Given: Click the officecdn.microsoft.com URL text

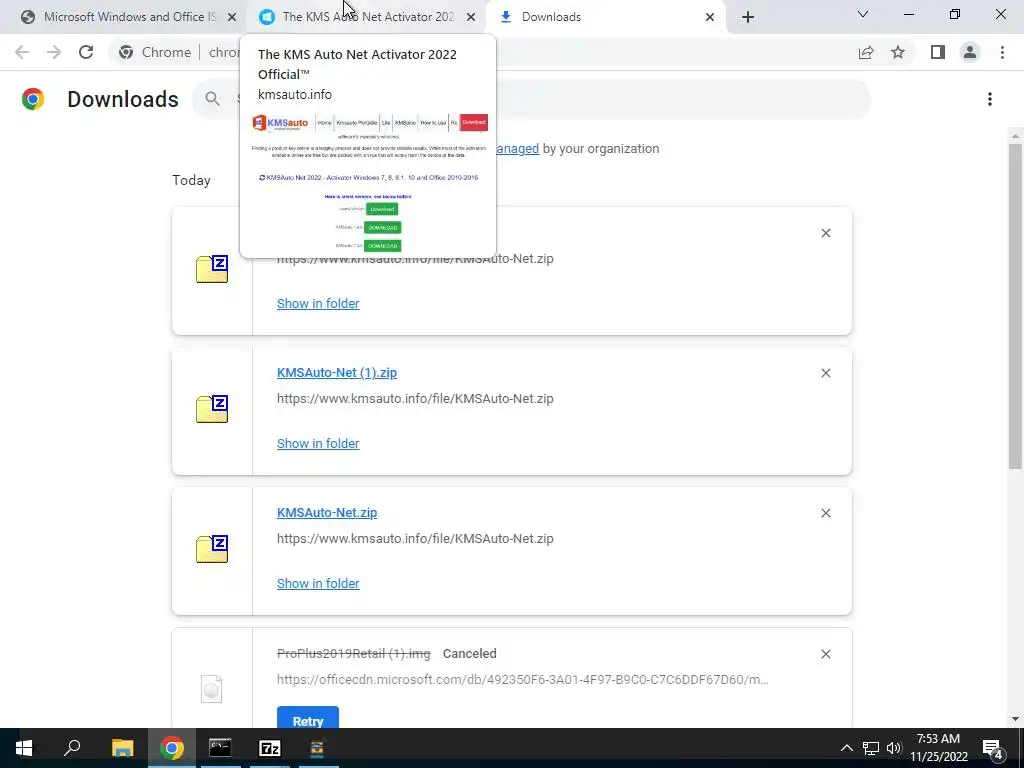Looking at the screenshot, I should pos(522,680).
